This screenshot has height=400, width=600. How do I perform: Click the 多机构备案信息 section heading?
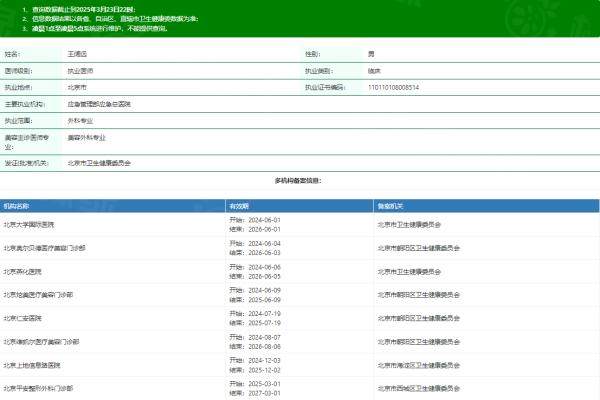[x=298, y=180]
